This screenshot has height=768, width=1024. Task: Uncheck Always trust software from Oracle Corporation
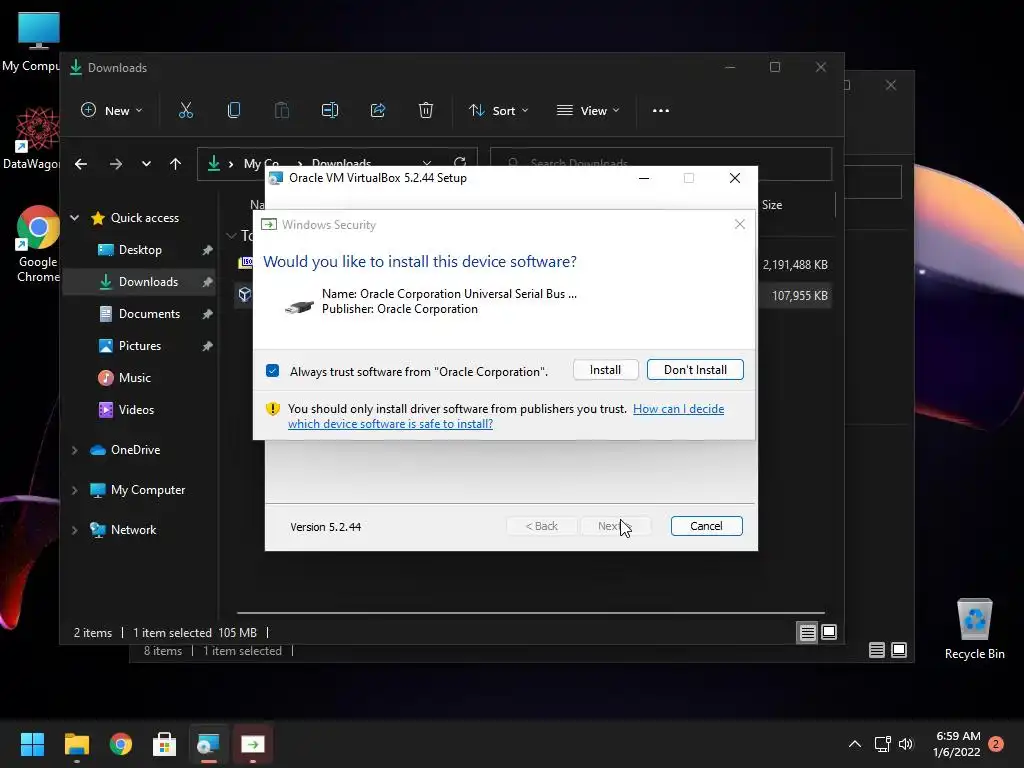click(x=272, y=371)
